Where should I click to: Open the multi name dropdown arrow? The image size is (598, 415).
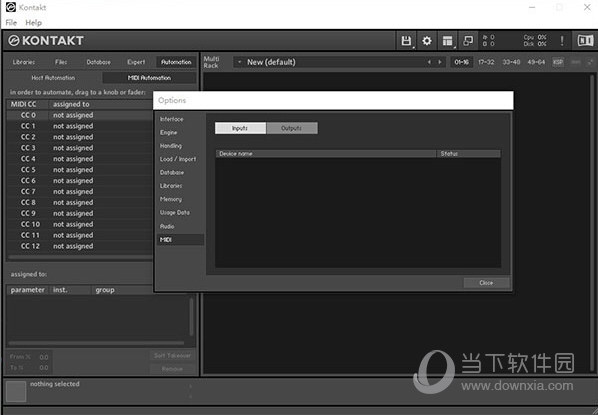coord(240,62)
